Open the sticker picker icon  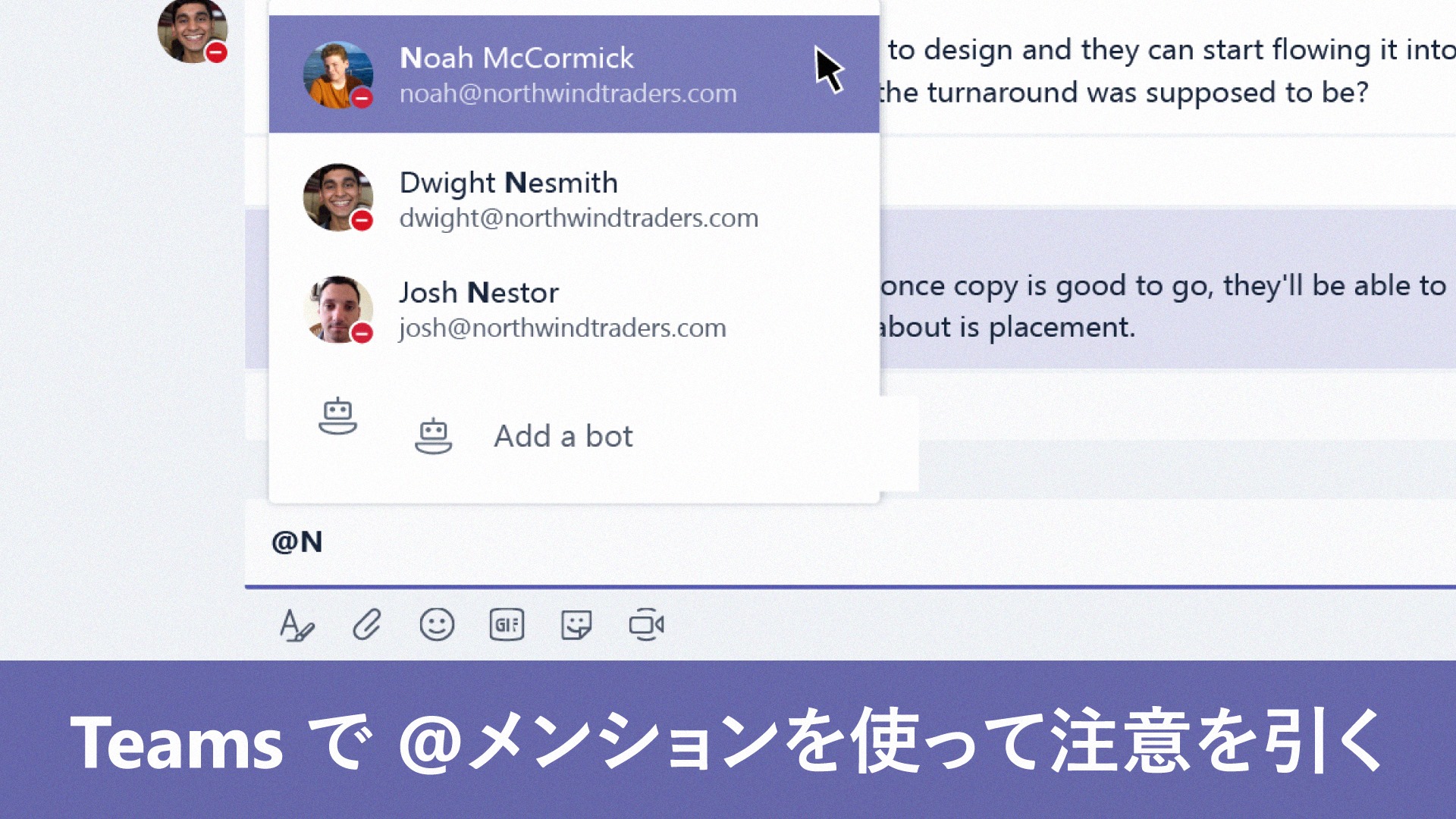tap(576, 626)
